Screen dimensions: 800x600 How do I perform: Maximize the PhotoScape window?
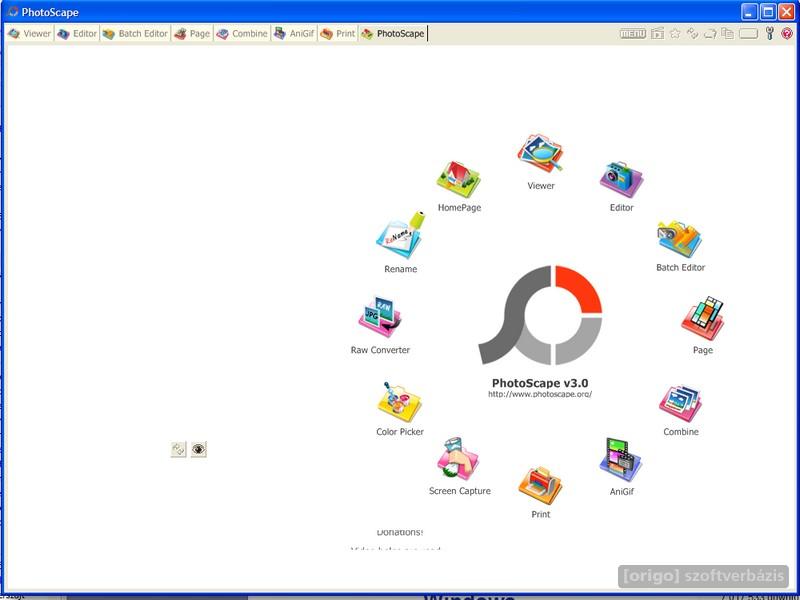767,12
